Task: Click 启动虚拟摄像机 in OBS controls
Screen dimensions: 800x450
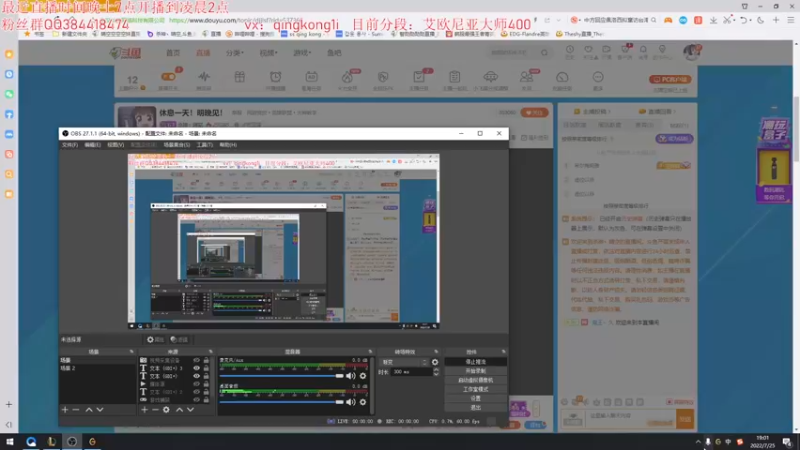Action: point(476,380)
